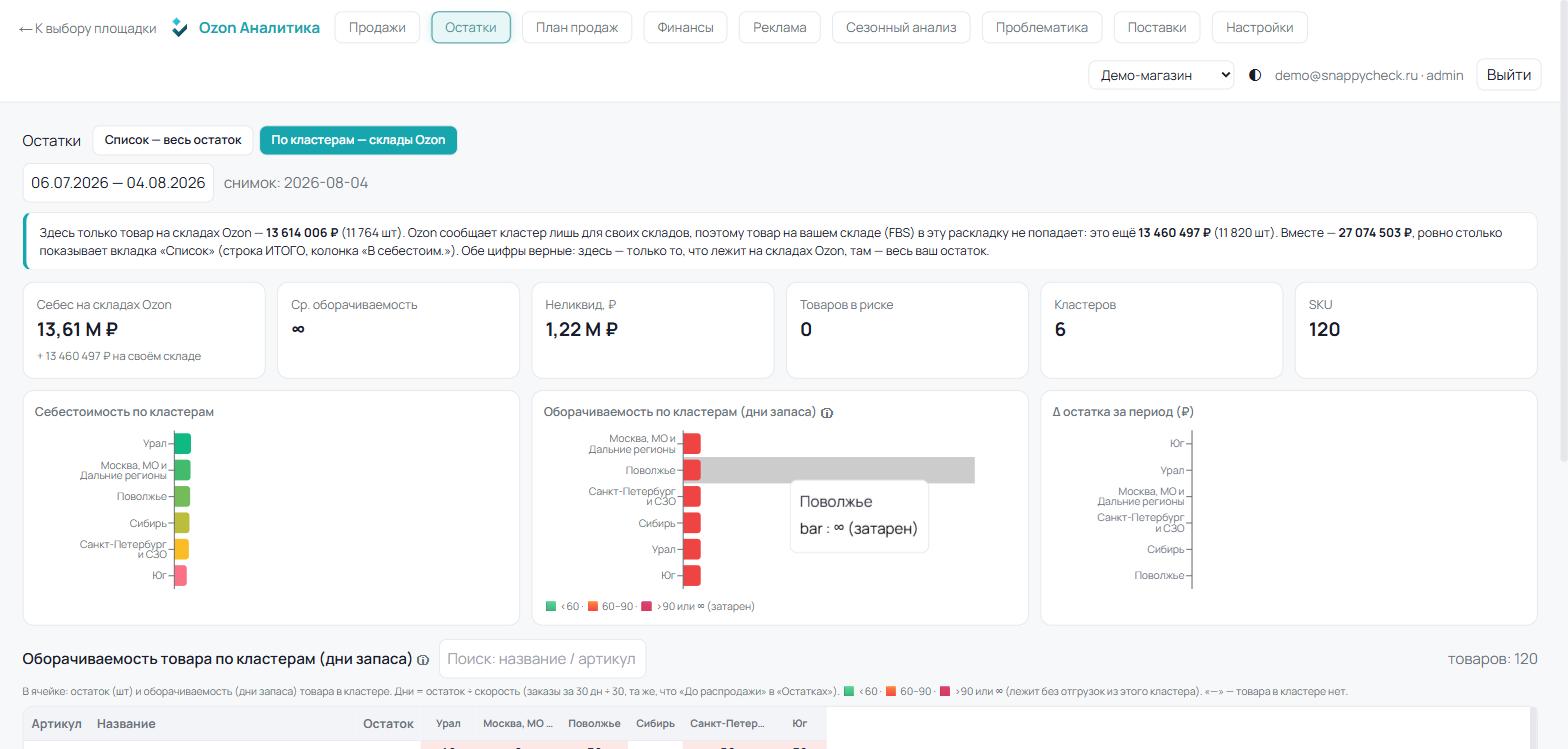
Task: Click the Сибирь table column header
Action: click(655, 724)
